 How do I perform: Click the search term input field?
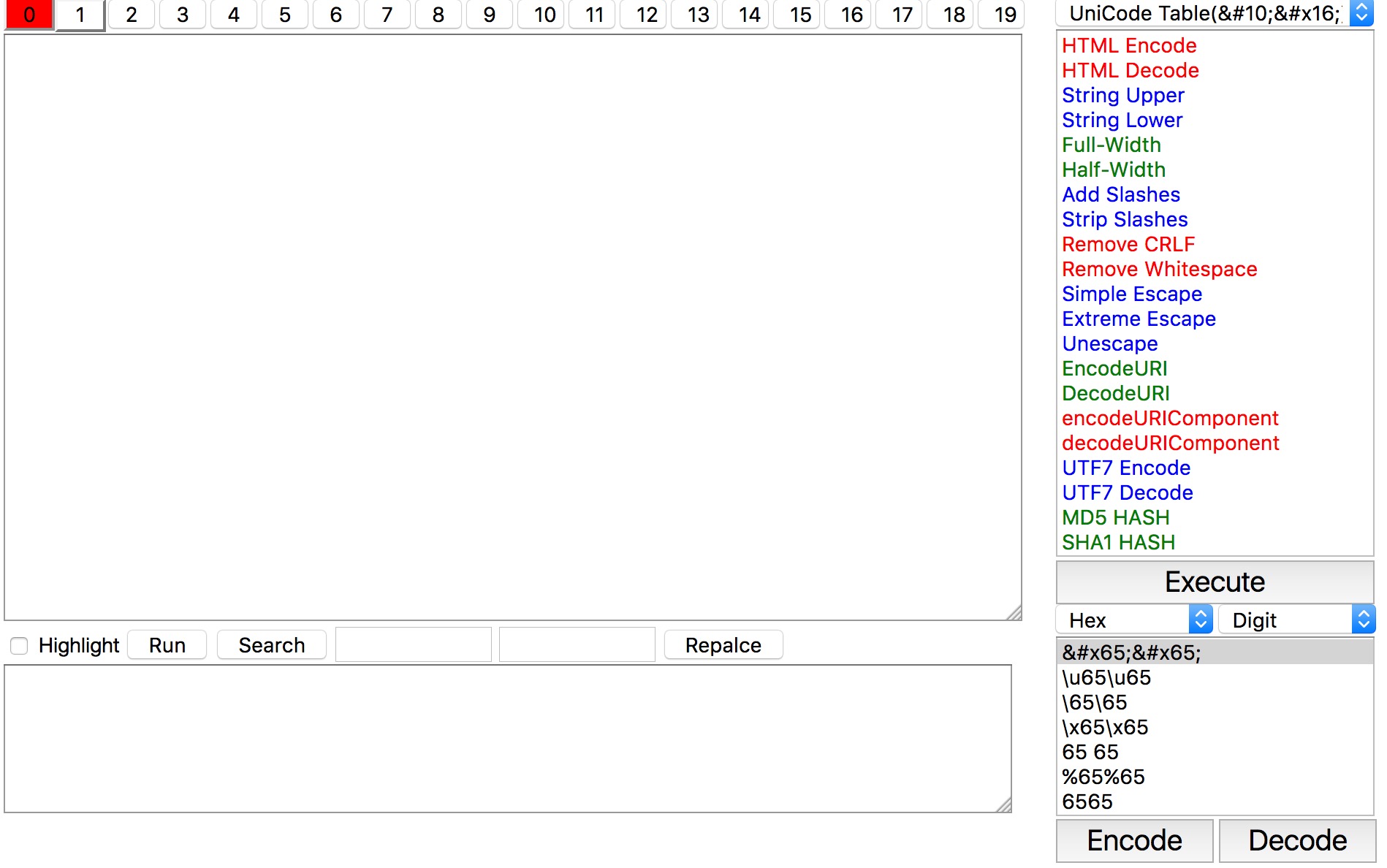(x=414, y=644)
